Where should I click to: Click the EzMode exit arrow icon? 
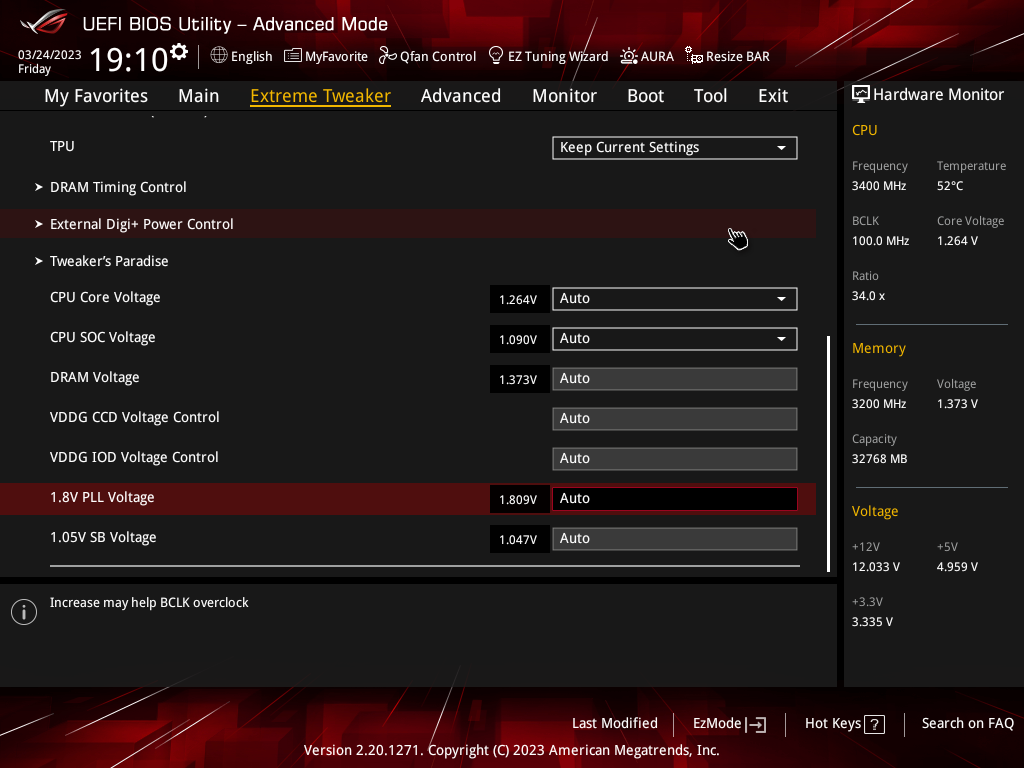click(756, 724)
